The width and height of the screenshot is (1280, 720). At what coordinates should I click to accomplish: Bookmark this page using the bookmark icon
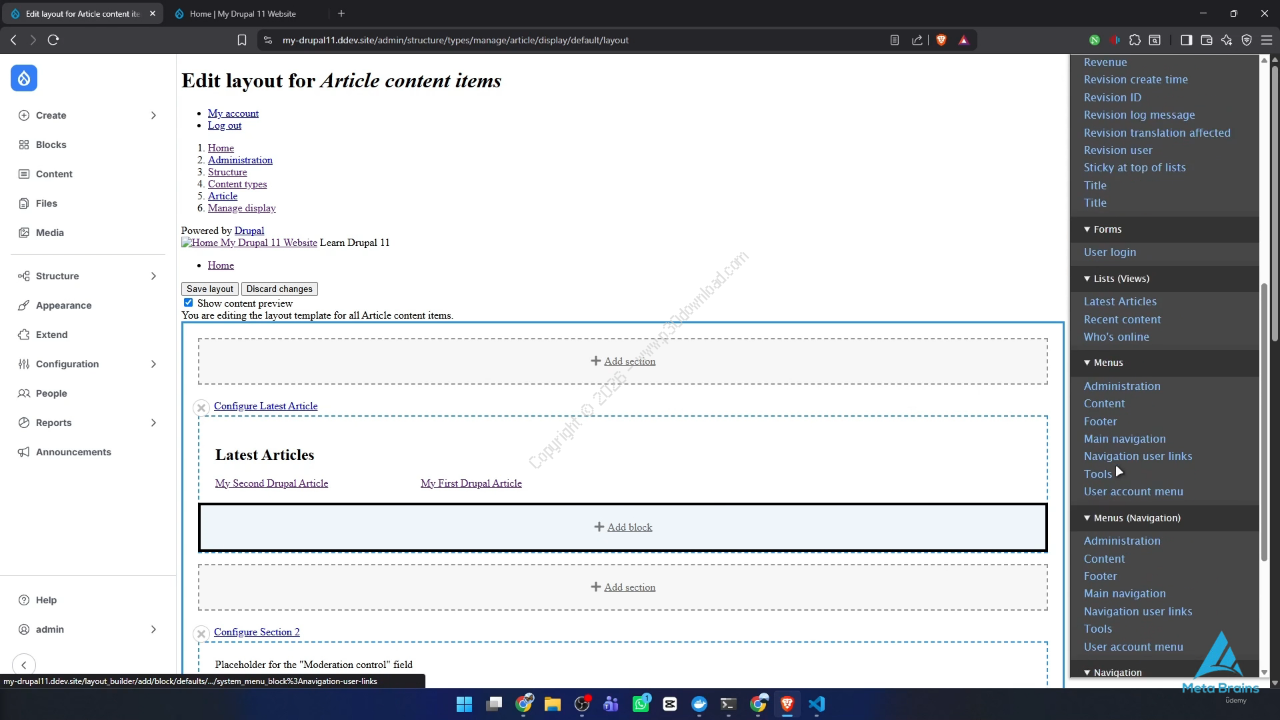point(242,40)
